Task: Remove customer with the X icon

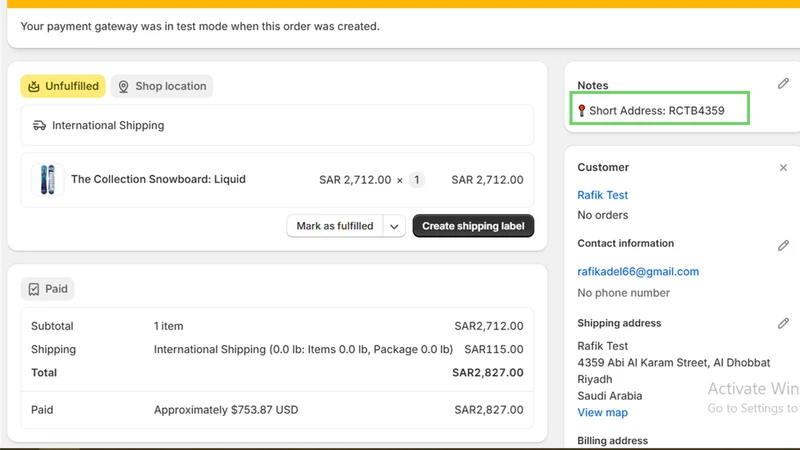Action: 783,168
